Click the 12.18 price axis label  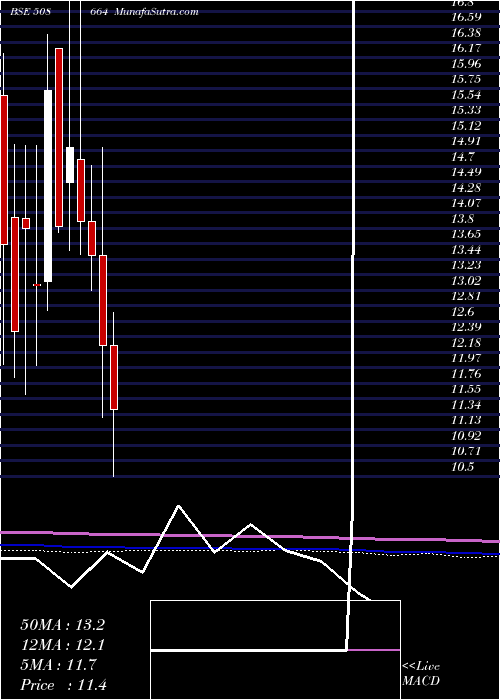[466, 342]
